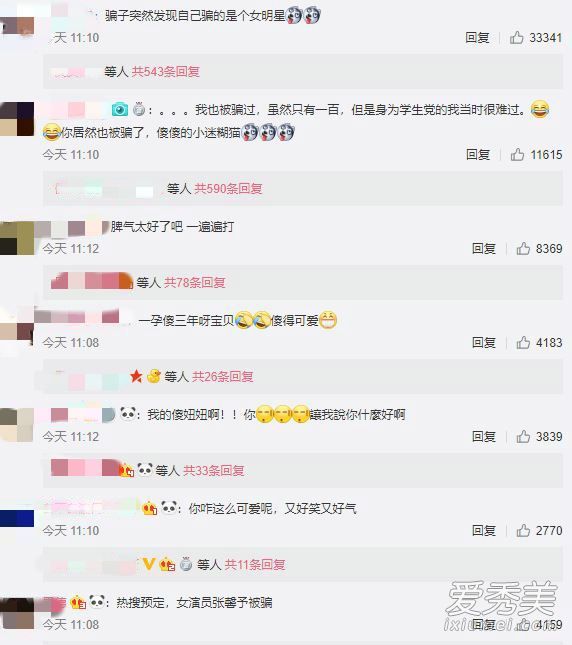The width and height of the screenshot is (572, 645).
Task: Click 回复 under 一孕傻三年 comment
Action: 484,342
